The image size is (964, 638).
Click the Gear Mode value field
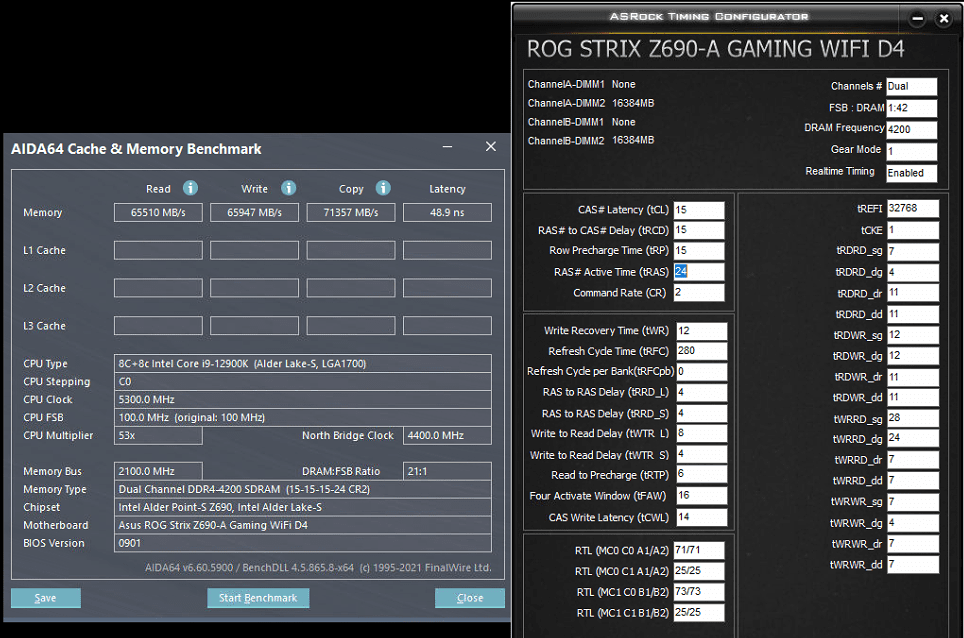(912, 151)
